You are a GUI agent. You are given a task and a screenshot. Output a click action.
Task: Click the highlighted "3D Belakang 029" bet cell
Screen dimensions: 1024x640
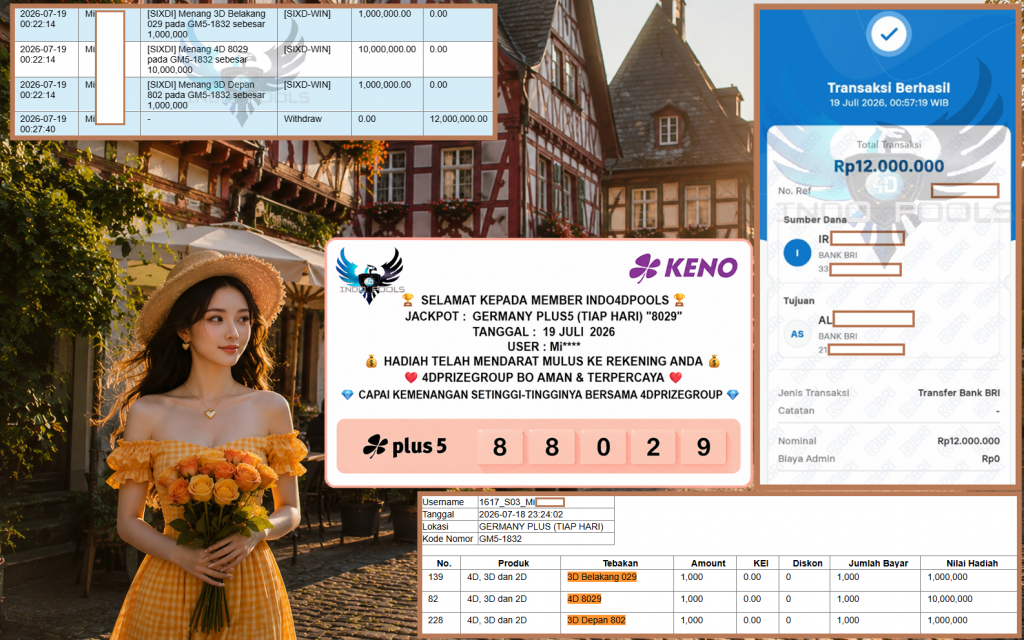[x=601, y=577]
